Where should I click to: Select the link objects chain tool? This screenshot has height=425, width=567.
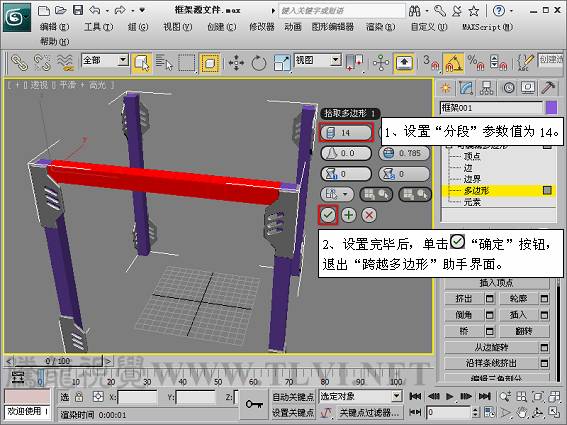click(x=19, y=63)
